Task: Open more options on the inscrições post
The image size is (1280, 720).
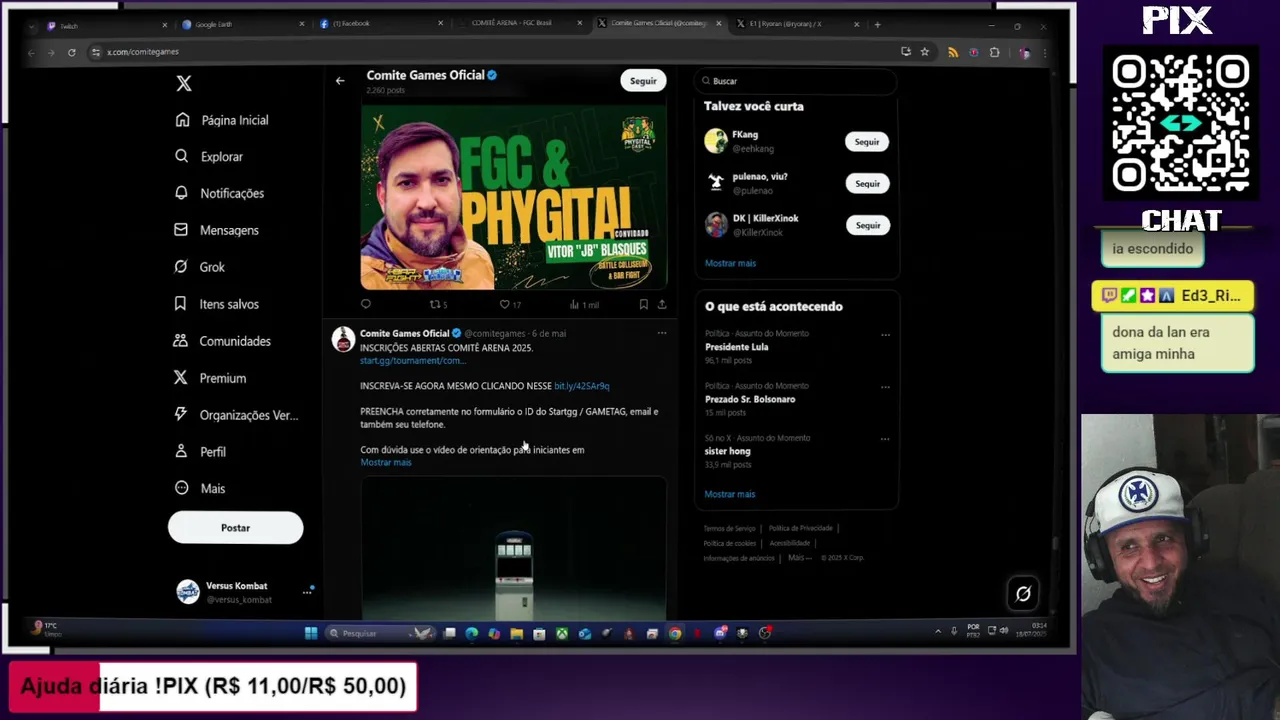Action: 661,333
